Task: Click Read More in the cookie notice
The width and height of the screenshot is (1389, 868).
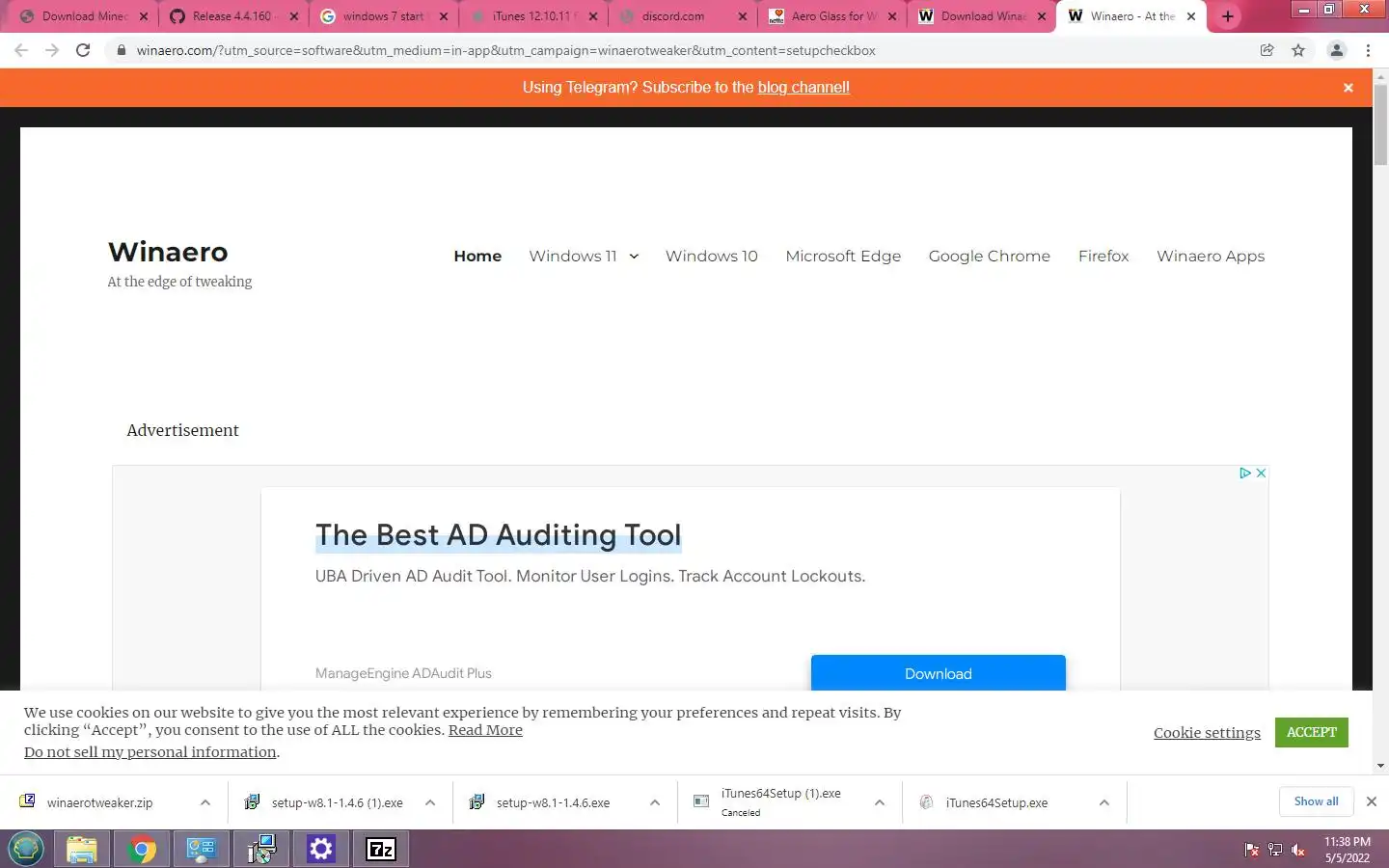Action: 485,730
